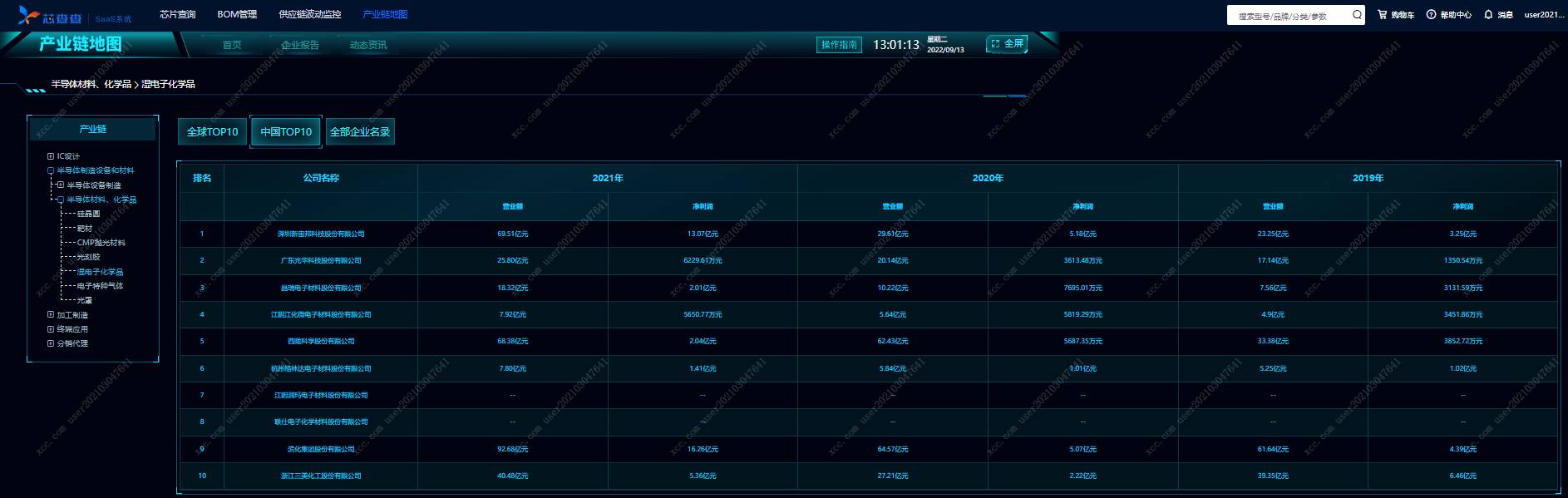
Task: Click the search magnifier icon
Action: (x=1357, y=15)
